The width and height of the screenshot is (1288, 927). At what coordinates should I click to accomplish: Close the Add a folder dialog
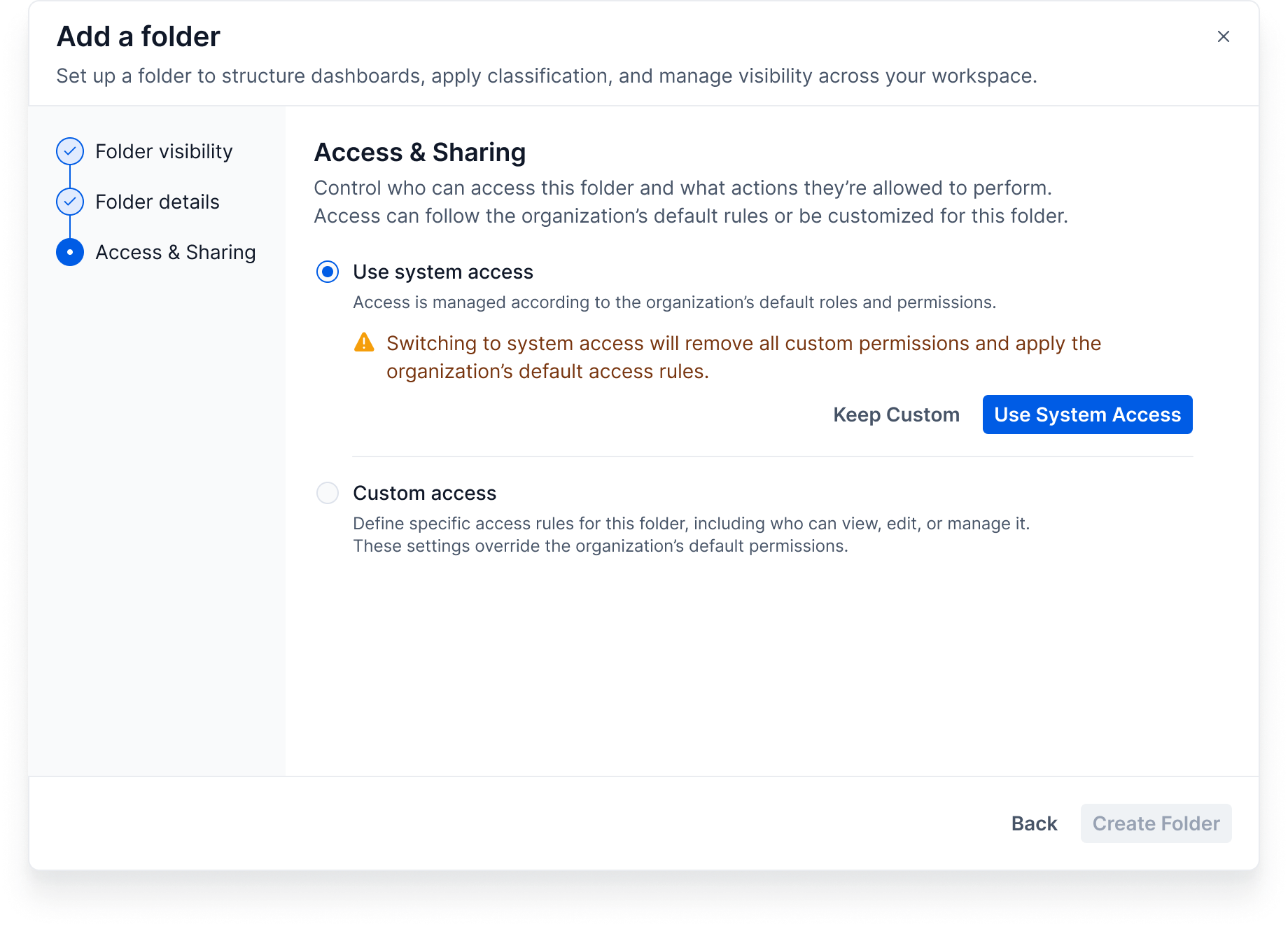click(1223, 36)
